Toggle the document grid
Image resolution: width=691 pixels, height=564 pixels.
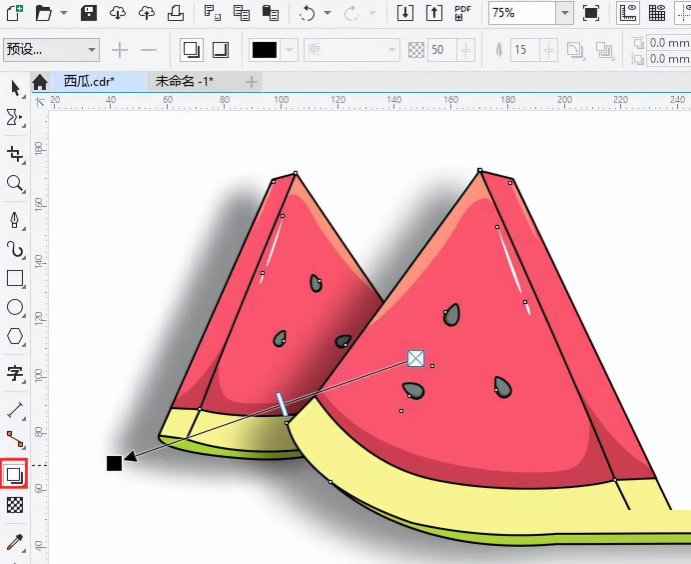(x=657, y=13)
